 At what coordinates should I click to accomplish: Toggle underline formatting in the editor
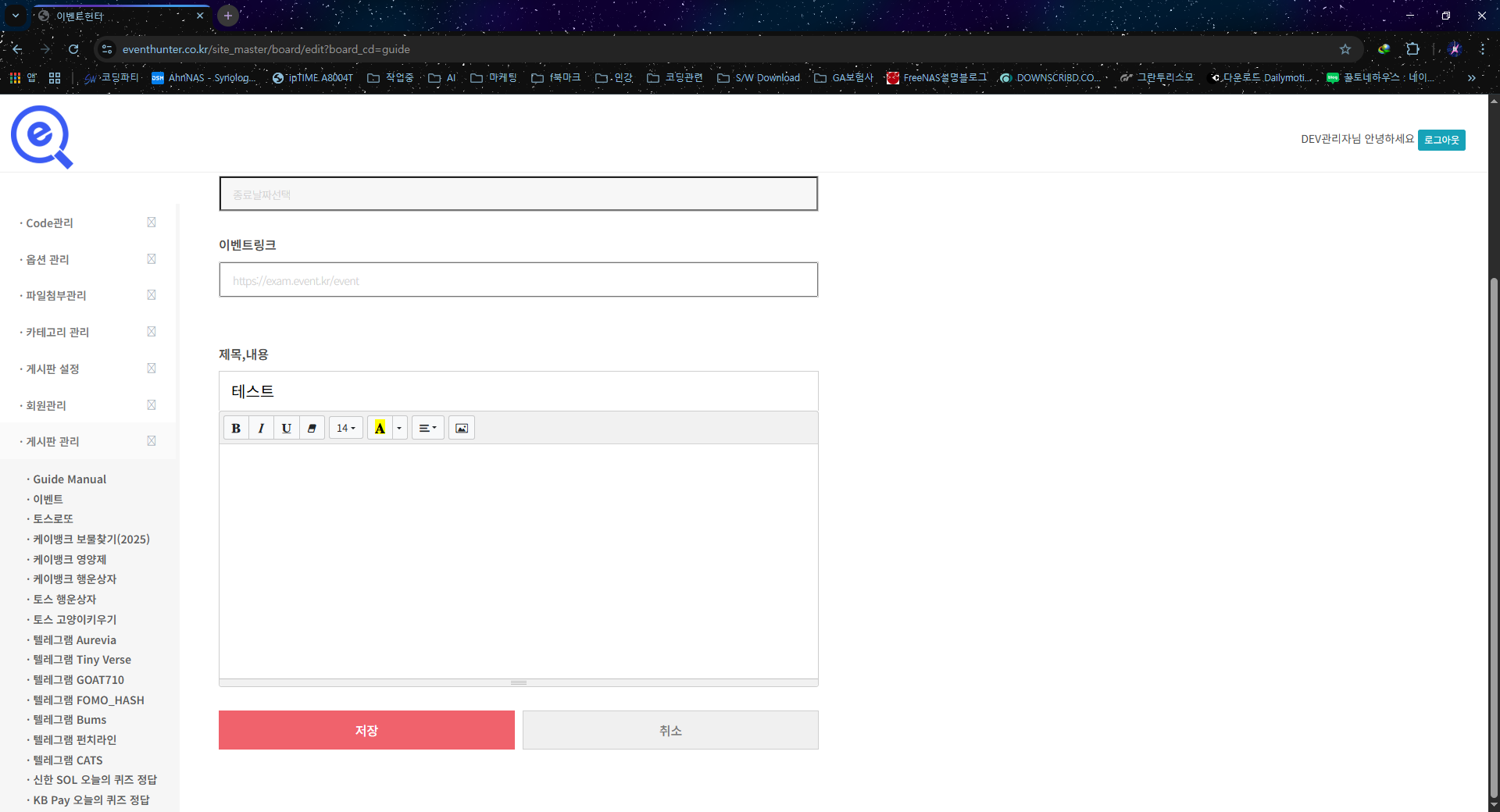(287, 428)
